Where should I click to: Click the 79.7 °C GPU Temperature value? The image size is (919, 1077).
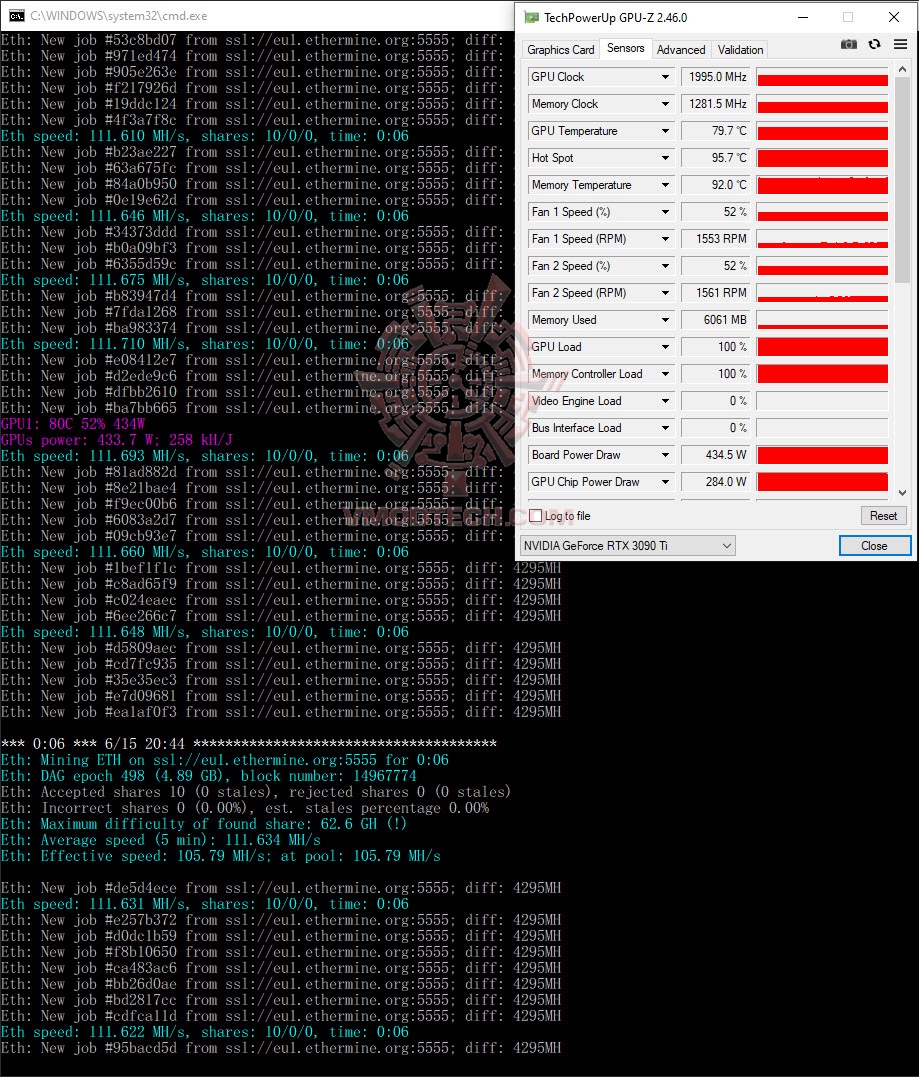point(715,131)
